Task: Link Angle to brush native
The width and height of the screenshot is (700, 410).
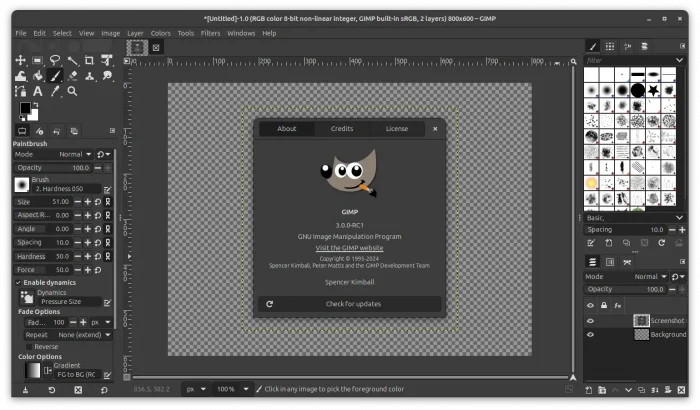Action: tap(108, 229)
